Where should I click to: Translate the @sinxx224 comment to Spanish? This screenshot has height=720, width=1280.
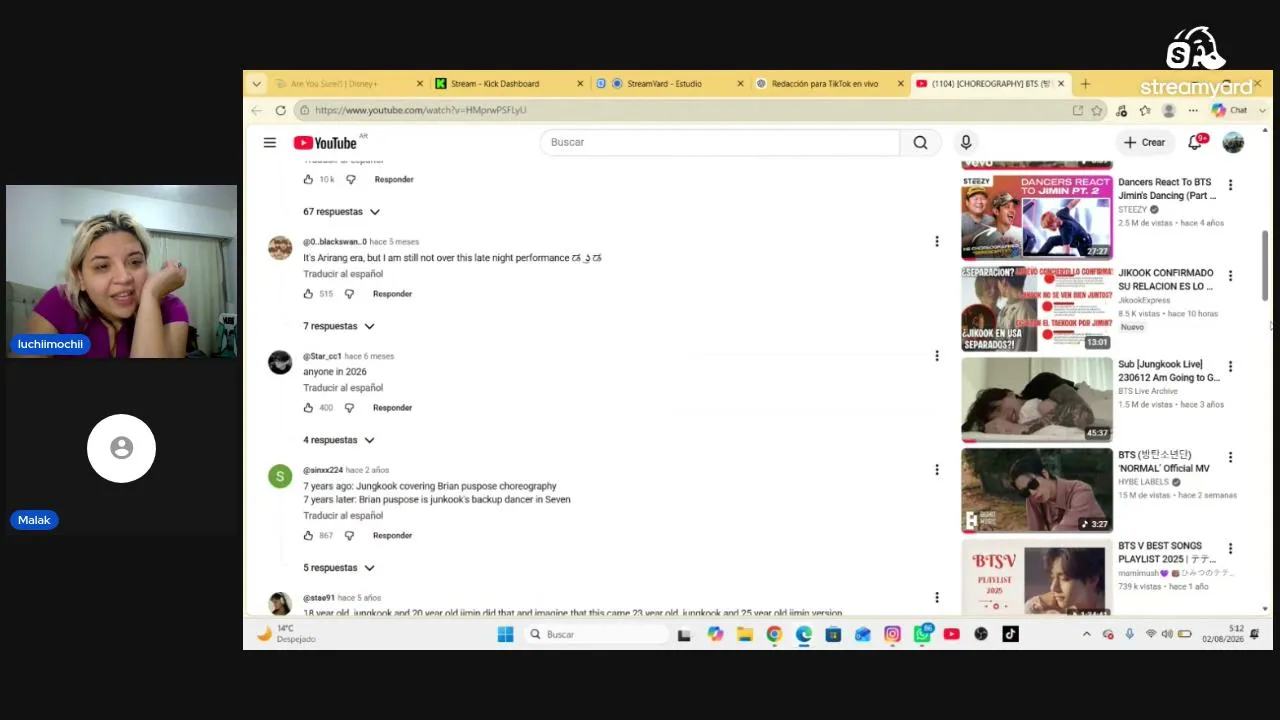343,516
